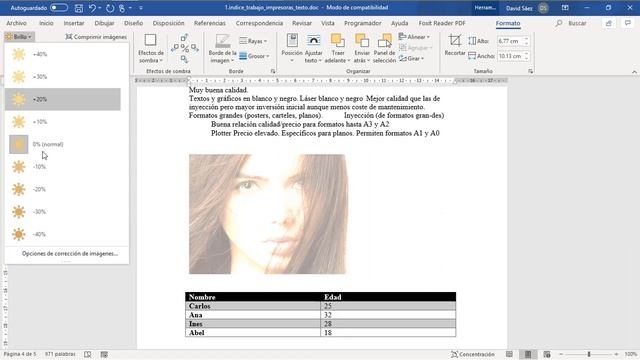The height and width of the screenshot is (360, 640).
Task: Open the Borde group dialog launcher
Action: pyautogui.click(x=273, y=71)
